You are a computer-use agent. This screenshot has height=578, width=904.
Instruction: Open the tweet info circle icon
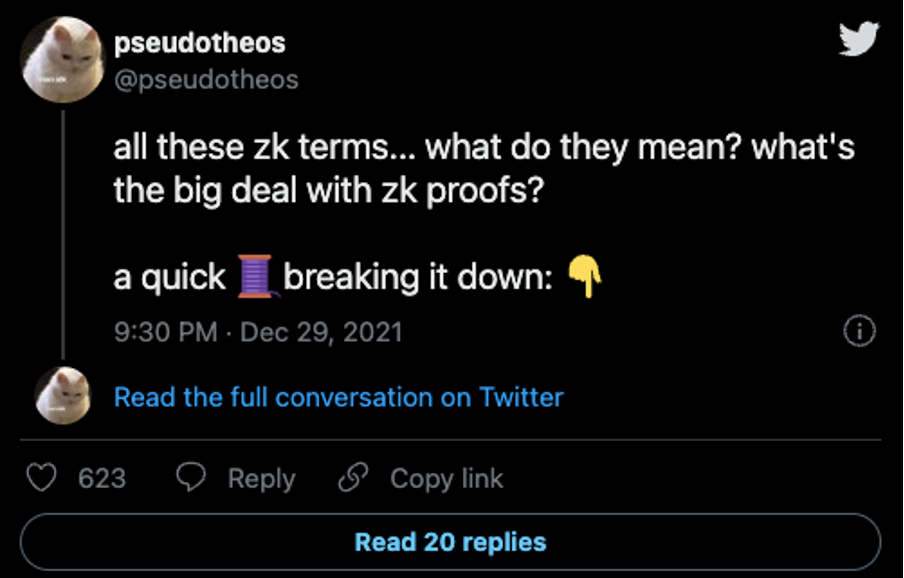pos(860,331)
